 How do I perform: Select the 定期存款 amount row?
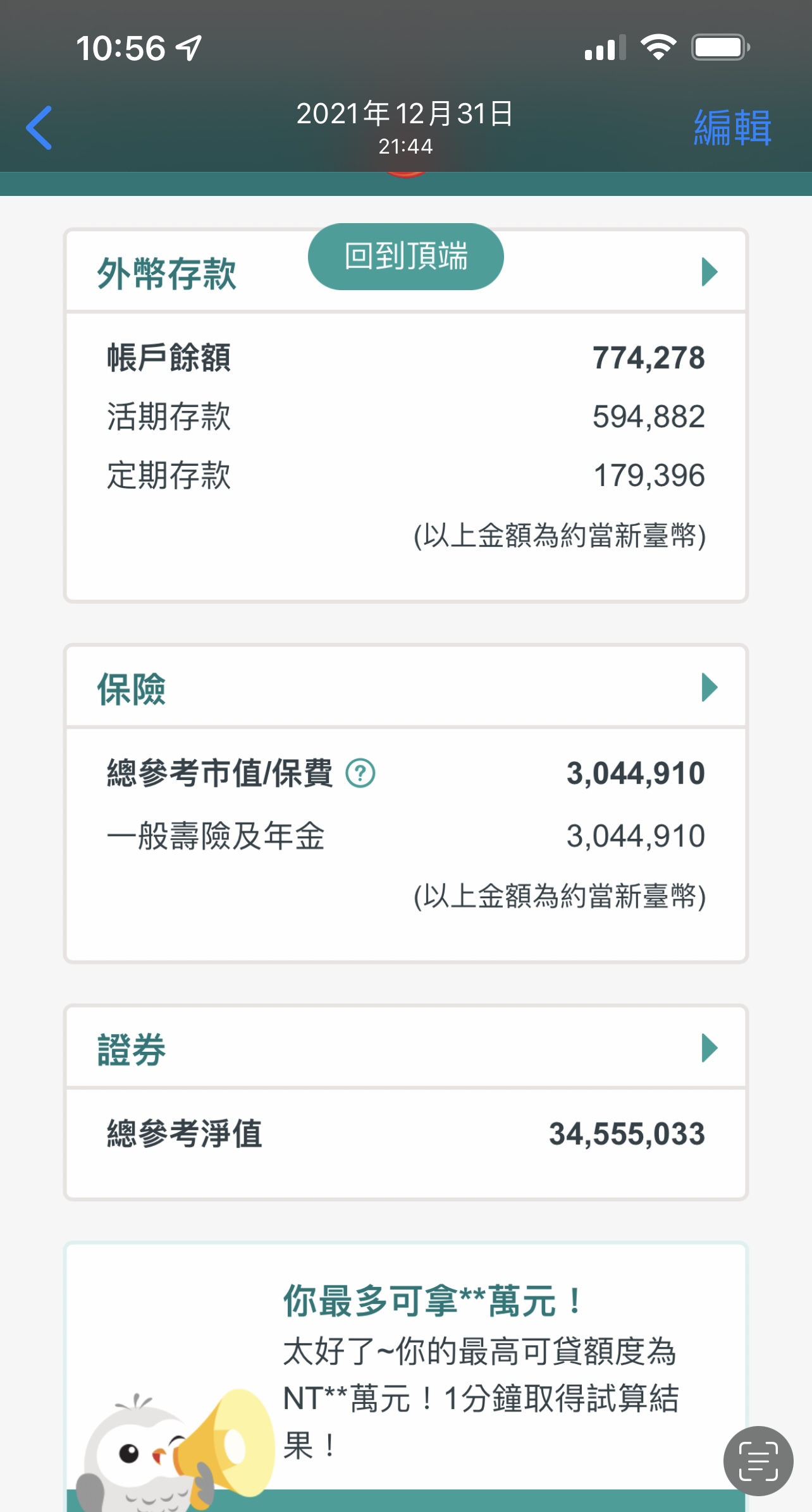pyautogui.click(x=405, y=475)
